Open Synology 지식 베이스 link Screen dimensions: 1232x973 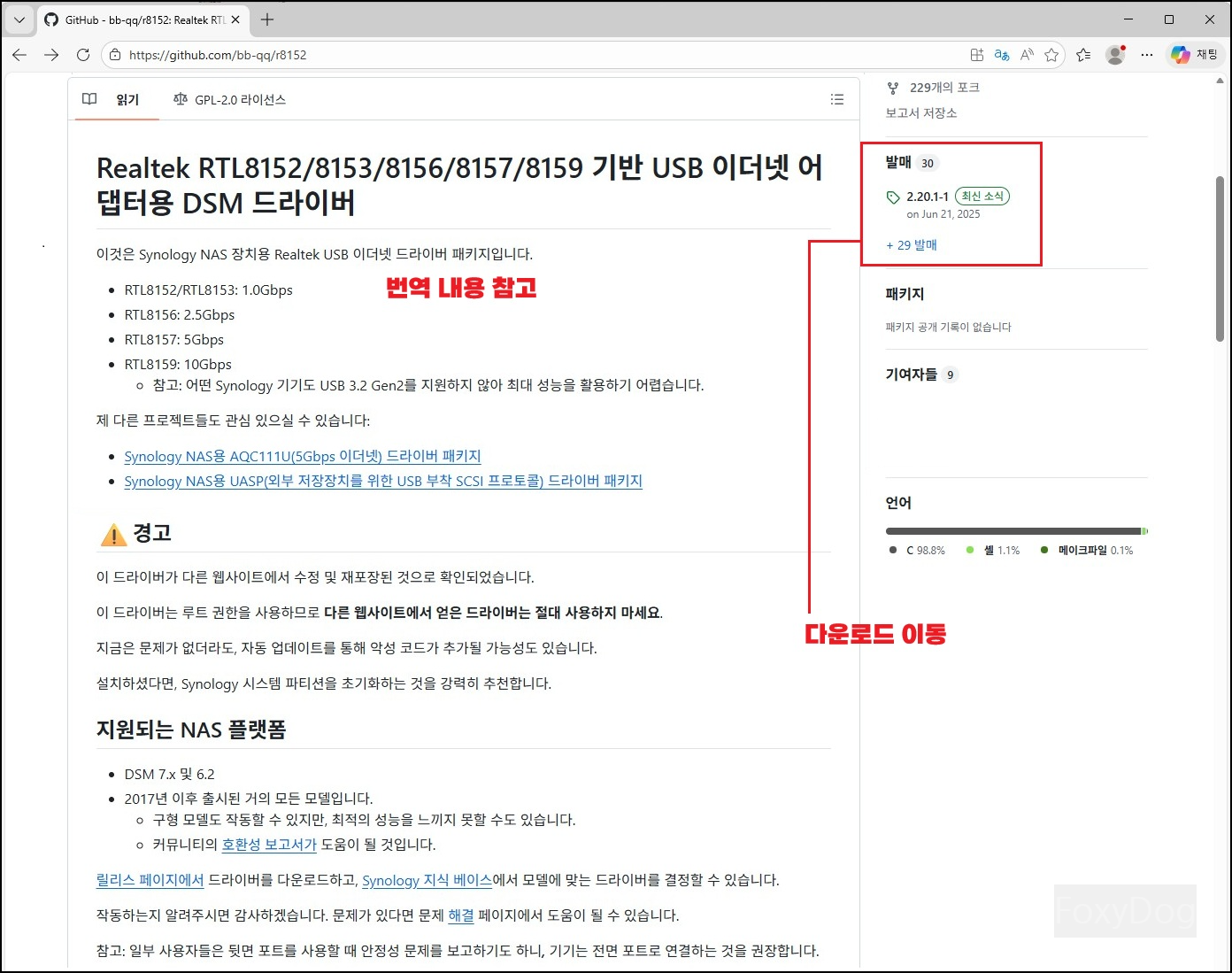pyautogui.click(x=427, y=880)
